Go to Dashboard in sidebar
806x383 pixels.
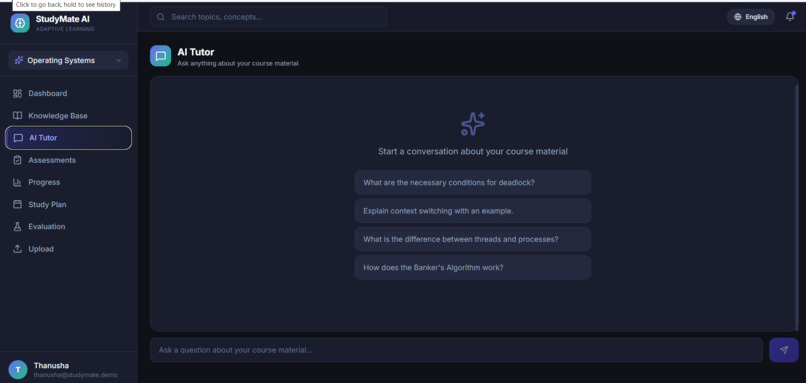68,94
